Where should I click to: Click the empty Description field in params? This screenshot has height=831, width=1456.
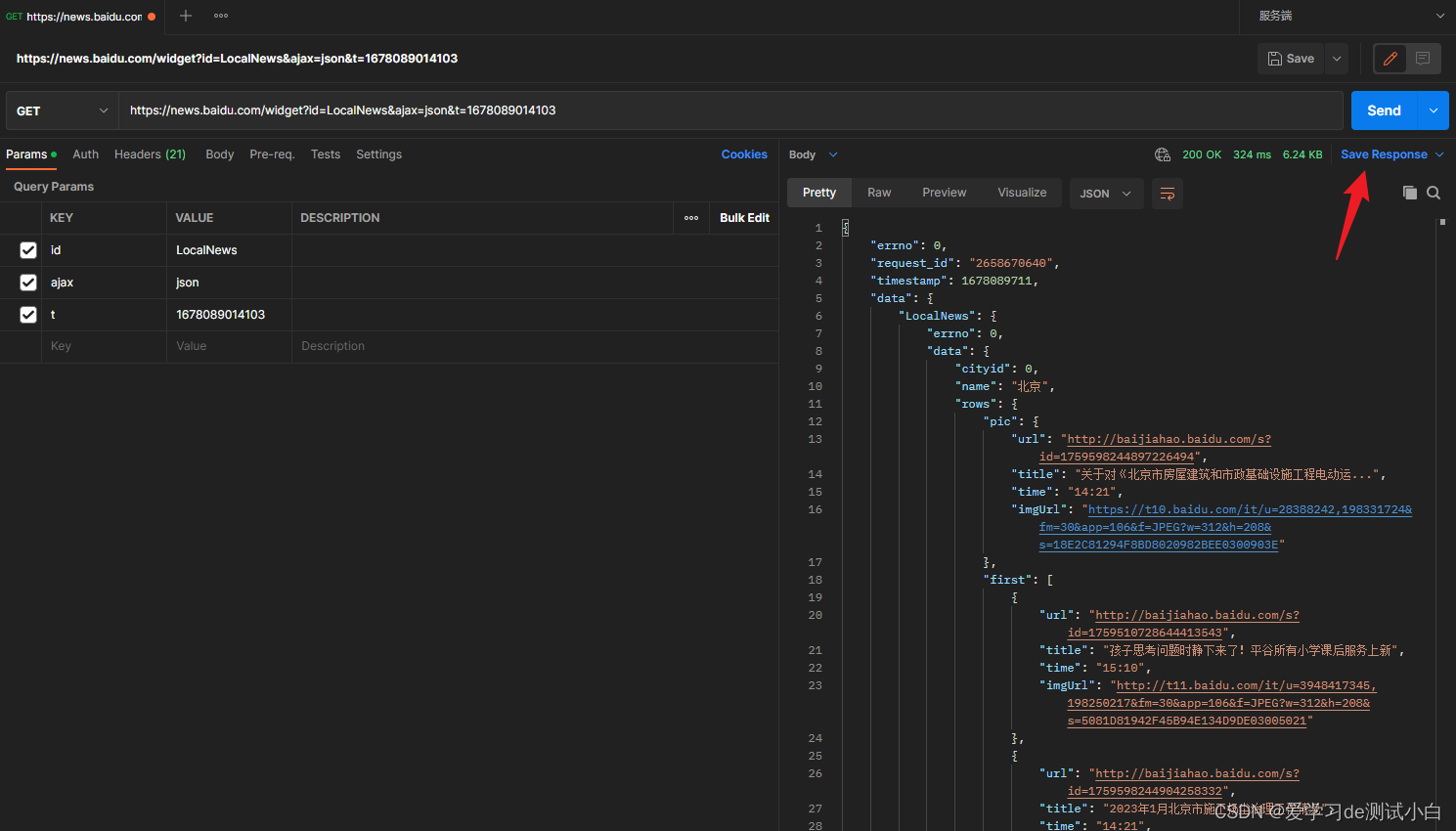tap(535, 346)
